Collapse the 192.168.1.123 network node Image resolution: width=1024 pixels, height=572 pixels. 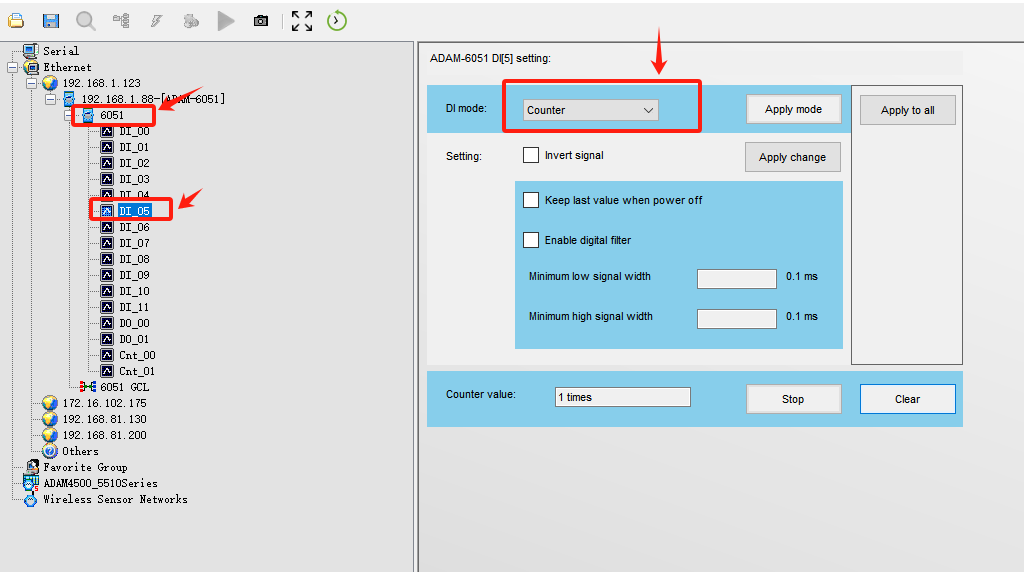coord(32,83)
